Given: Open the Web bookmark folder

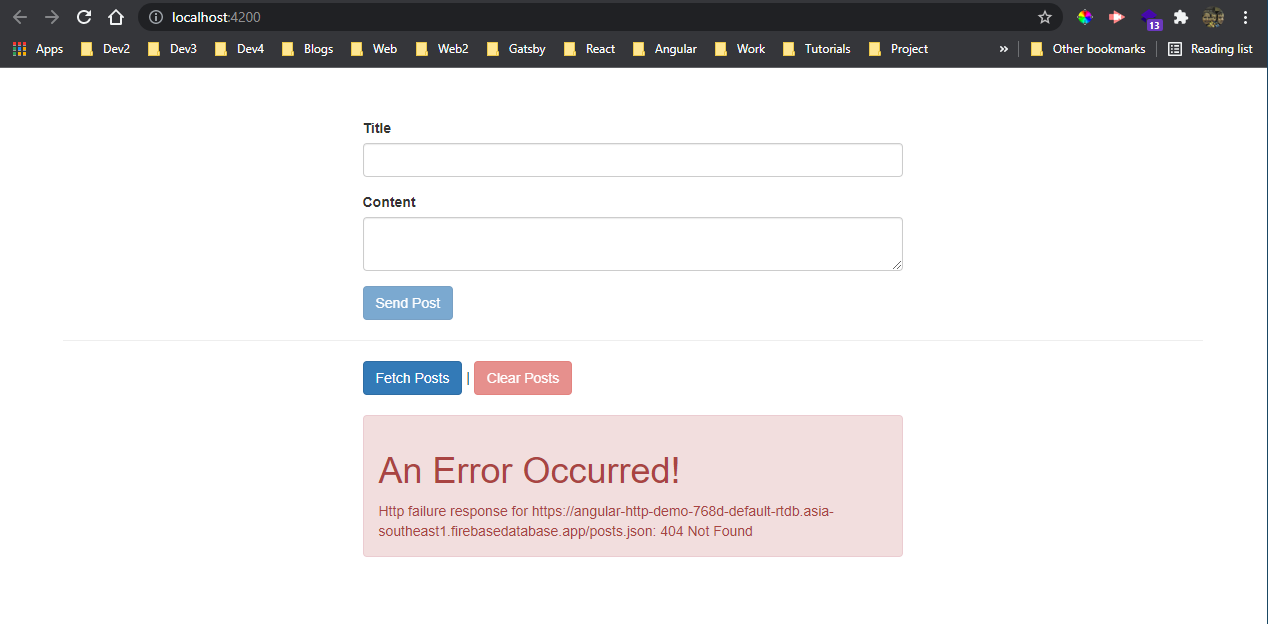Looking at the screenshot, I should click(x=373, y=48).
